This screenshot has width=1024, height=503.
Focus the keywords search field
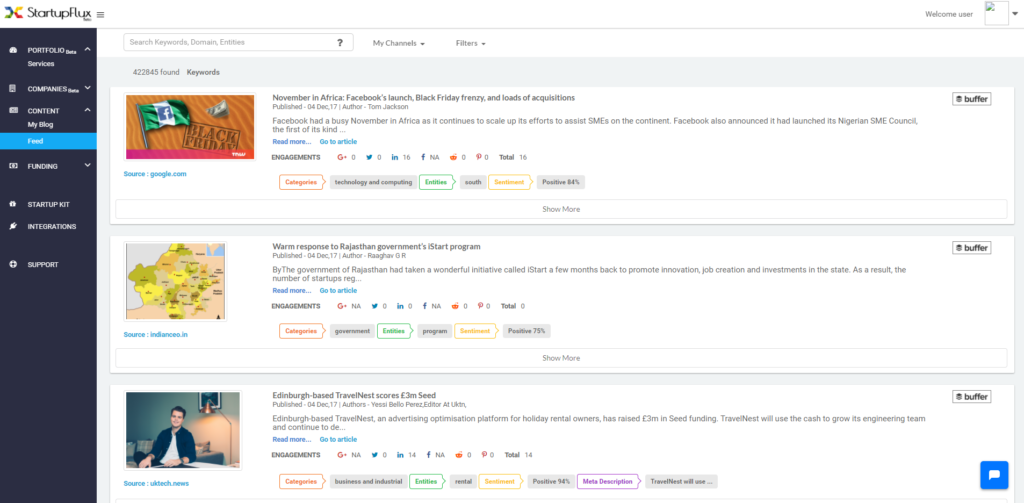(238, 42)
